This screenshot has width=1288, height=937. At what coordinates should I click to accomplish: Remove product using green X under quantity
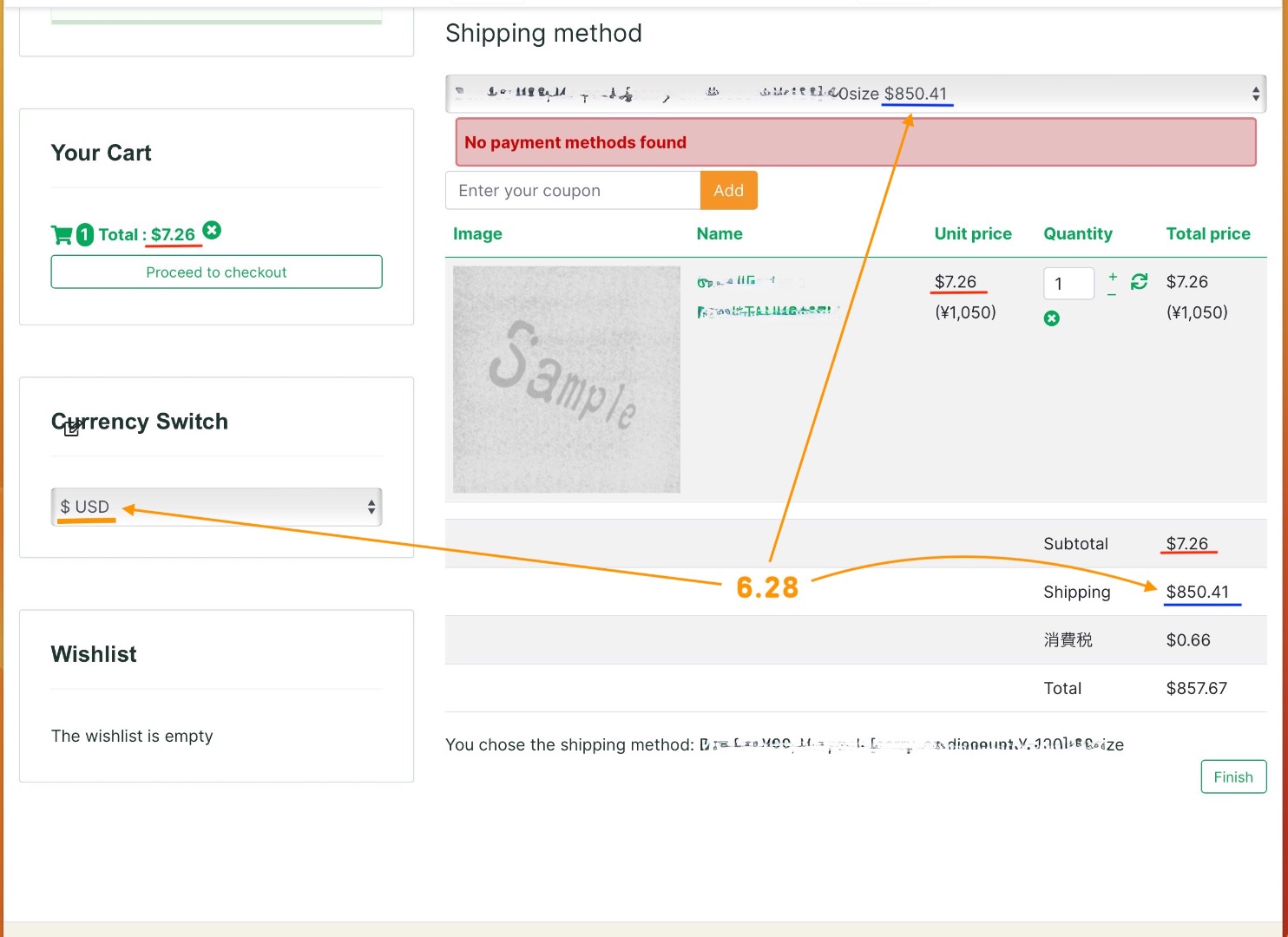coord(1052,318)
